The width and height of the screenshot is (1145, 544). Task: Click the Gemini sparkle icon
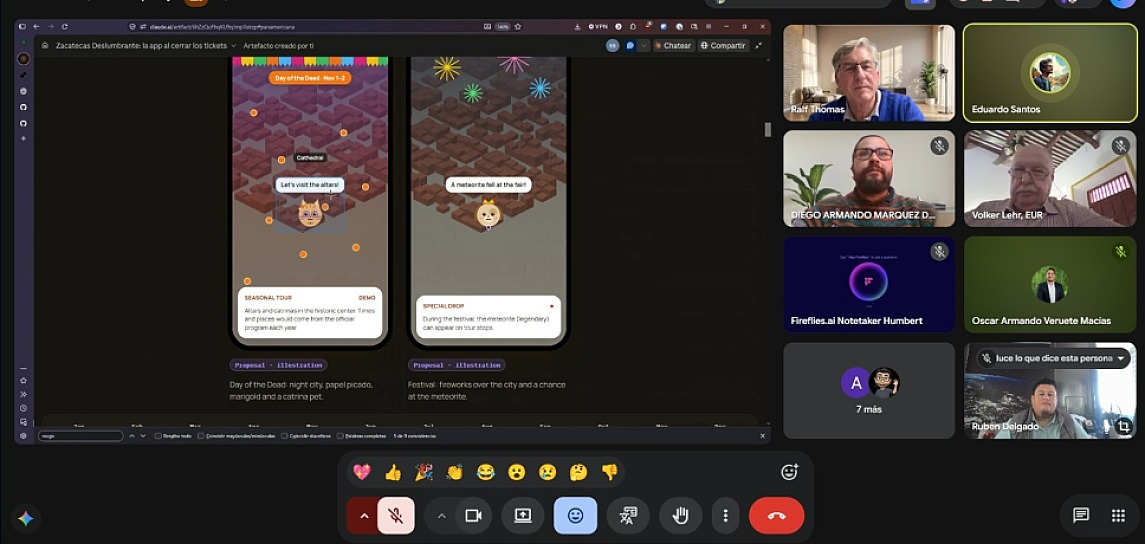(26, 518)
